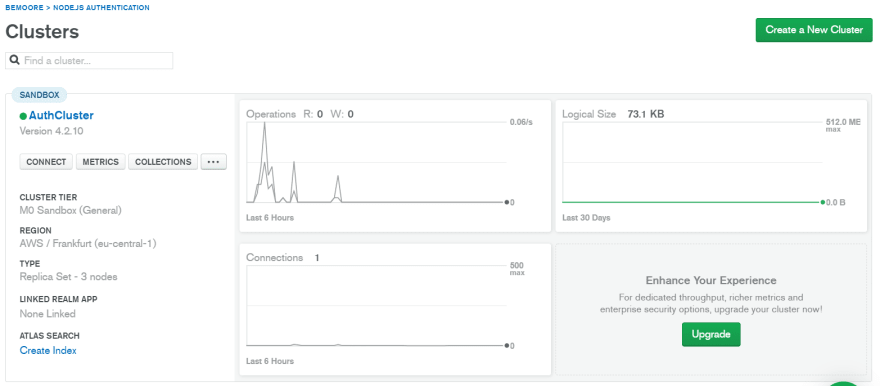Click the M0 Sandbox (General) tier text
This screenshot has height=386, width=880.
pos(71,211)
